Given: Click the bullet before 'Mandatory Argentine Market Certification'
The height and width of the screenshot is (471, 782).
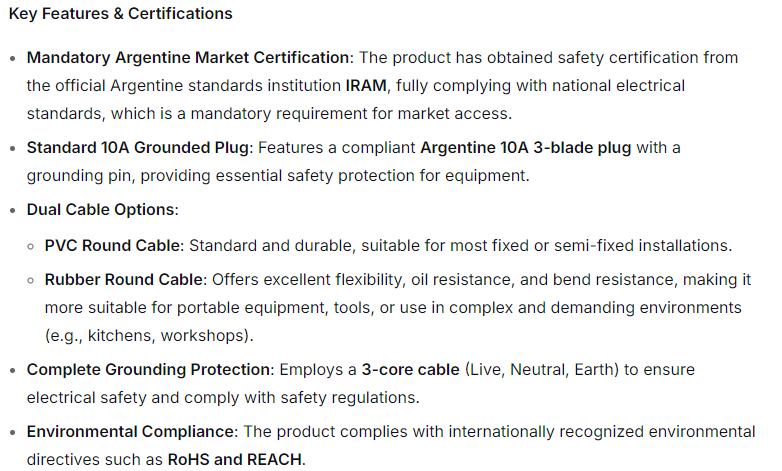Looking at the screenshot, I should [12, 58].
